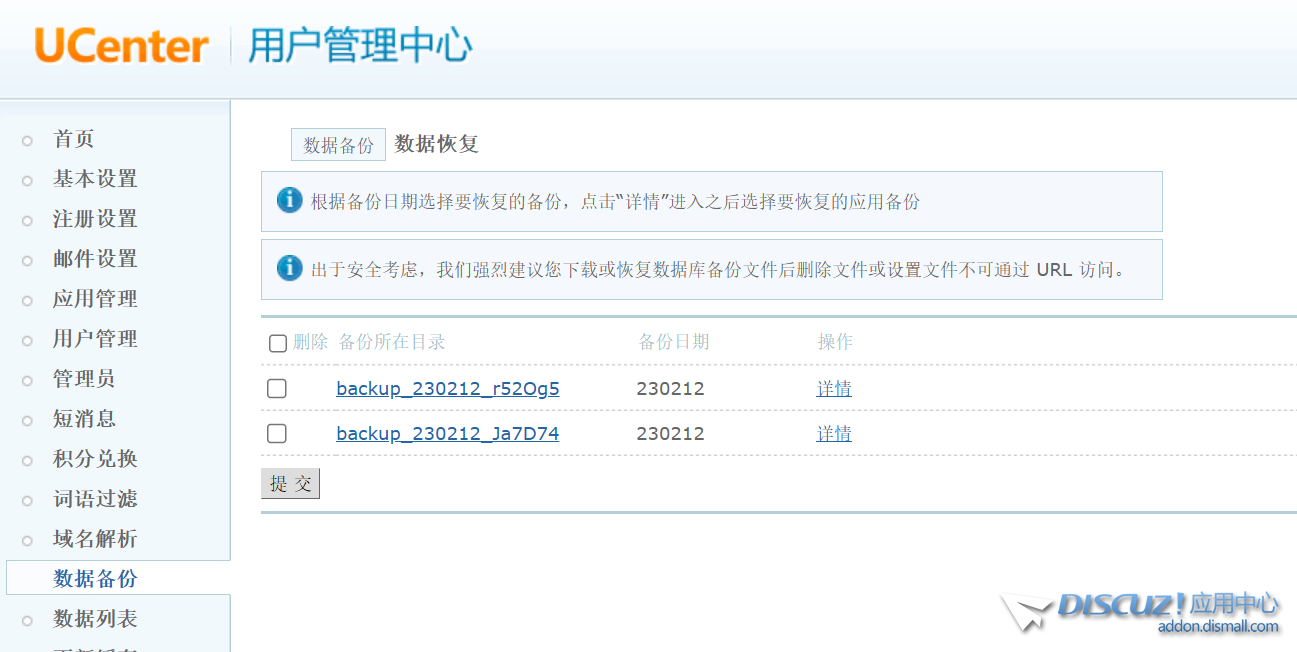Toggle the select-all 删除 checkbox

278,343
